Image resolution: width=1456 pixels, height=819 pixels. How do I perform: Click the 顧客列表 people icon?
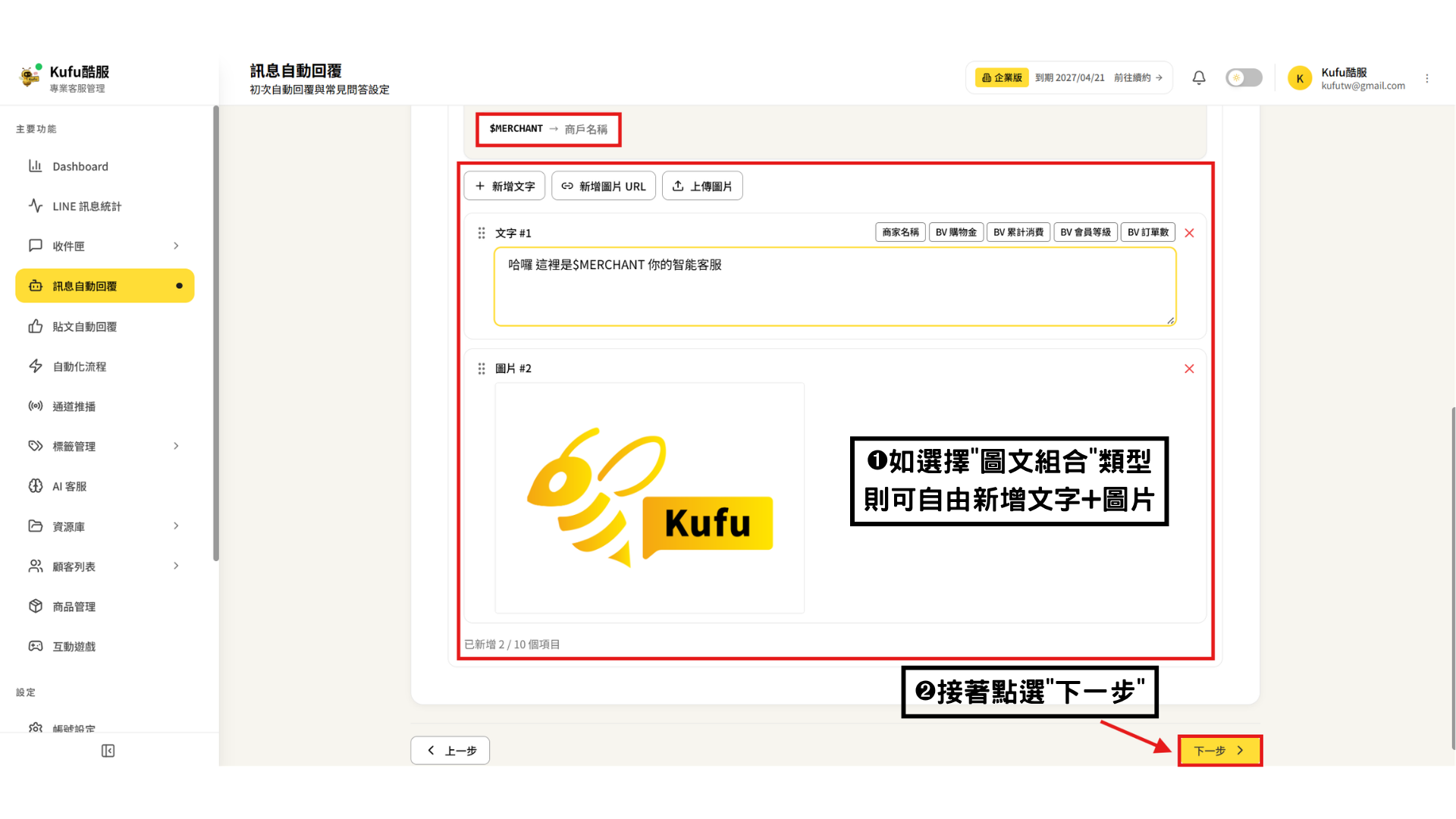click(x=36, y=566)
